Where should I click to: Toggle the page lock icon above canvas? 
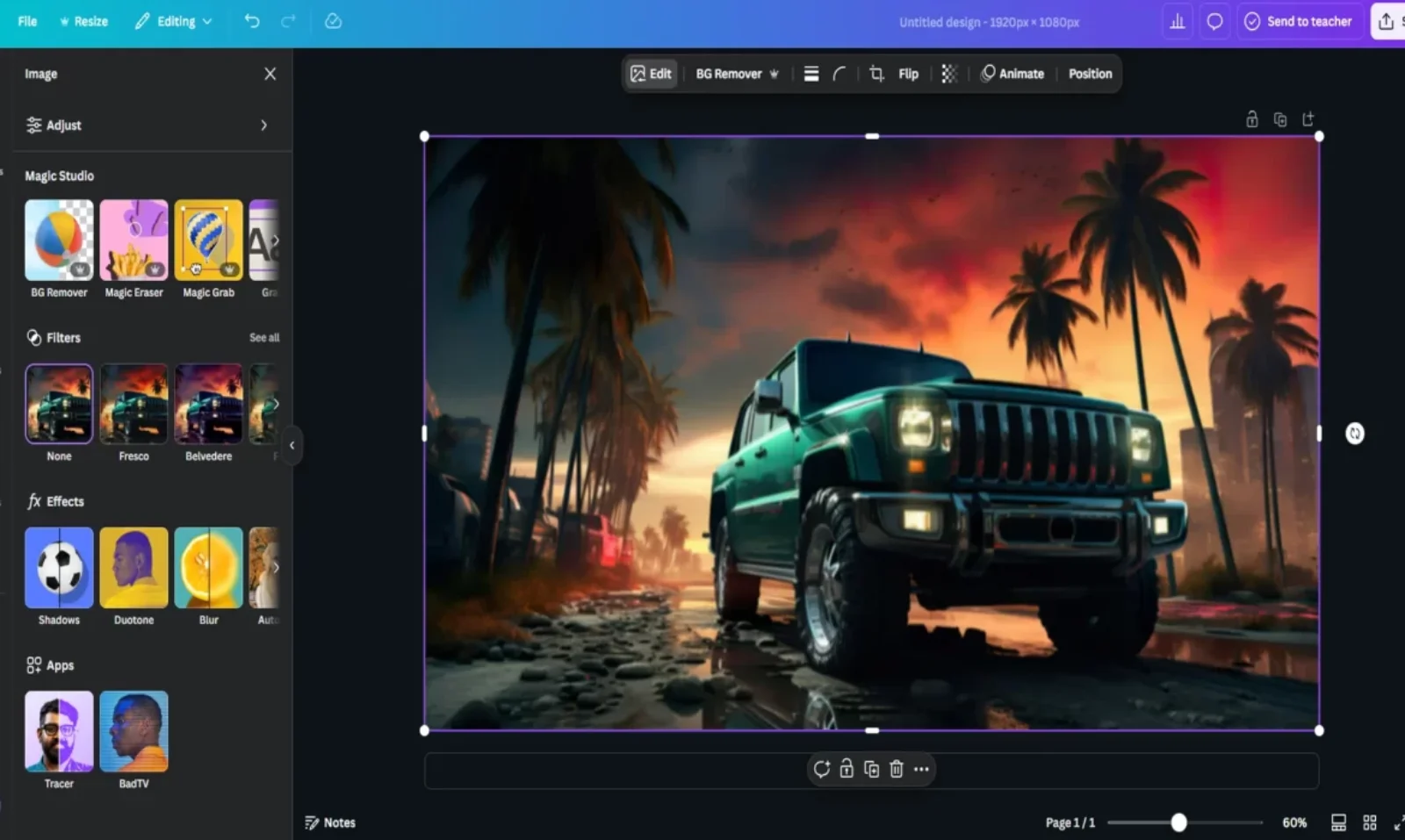[x=1252, y=119]
